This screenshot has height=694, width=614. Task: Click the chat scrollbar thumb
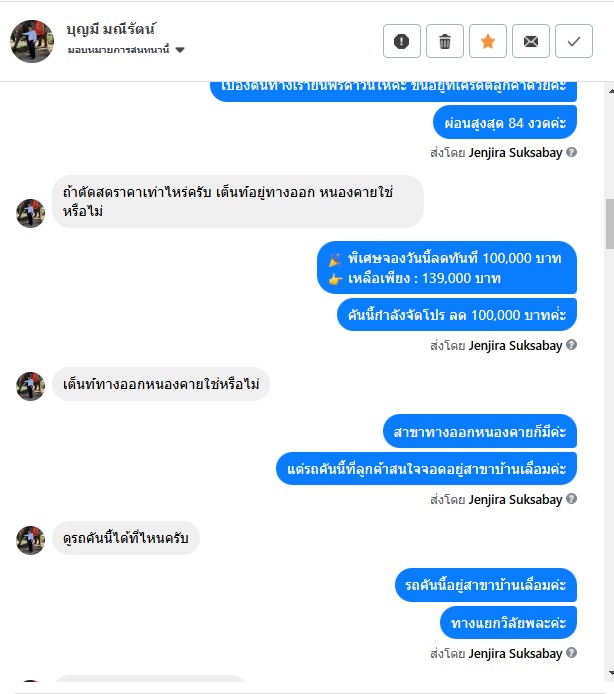610,224
